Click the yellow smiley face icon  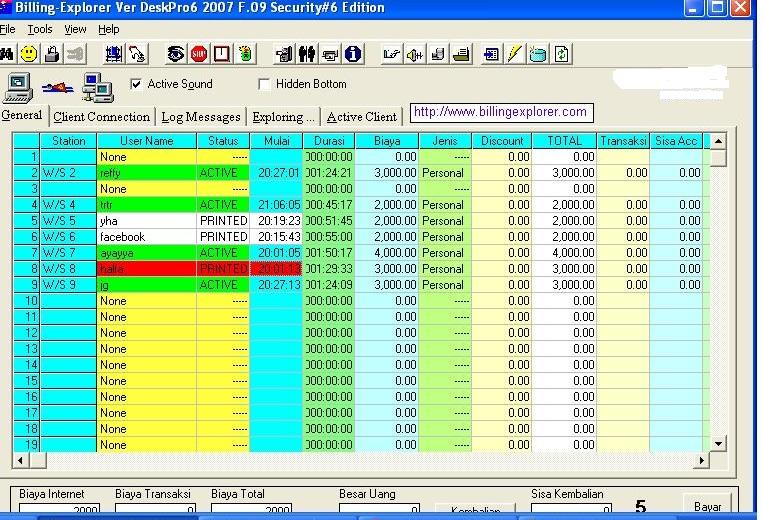click(29, 54)
